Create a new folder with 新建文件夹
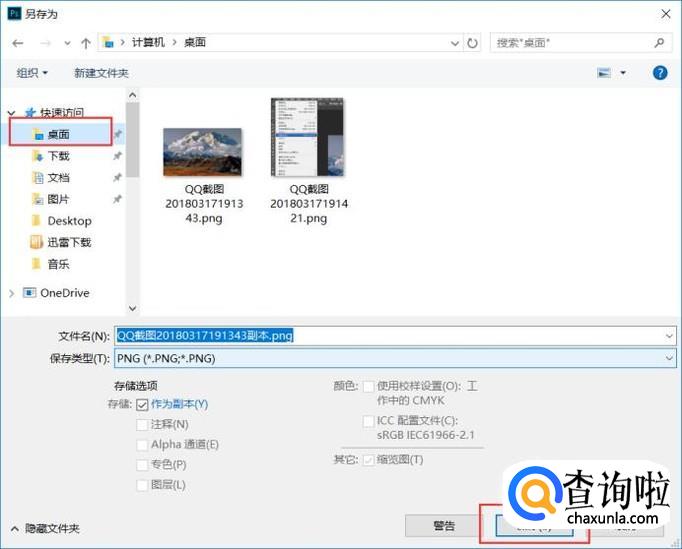Viewport: 682px width, 549px height. click(101, 73)
